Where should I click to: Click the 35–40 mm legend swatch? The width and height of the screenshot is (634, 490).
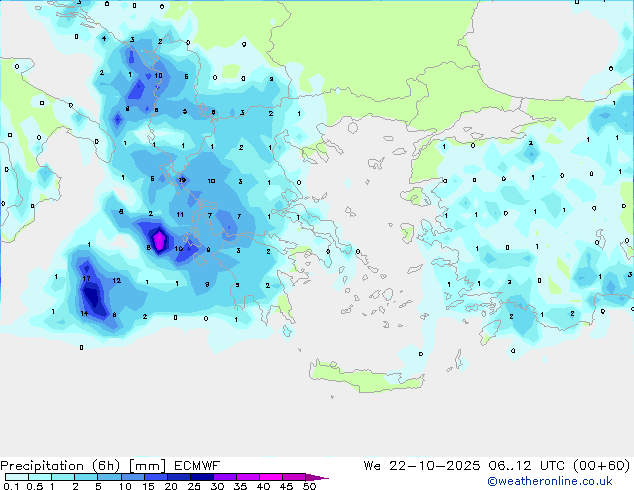tap(247, 477)
